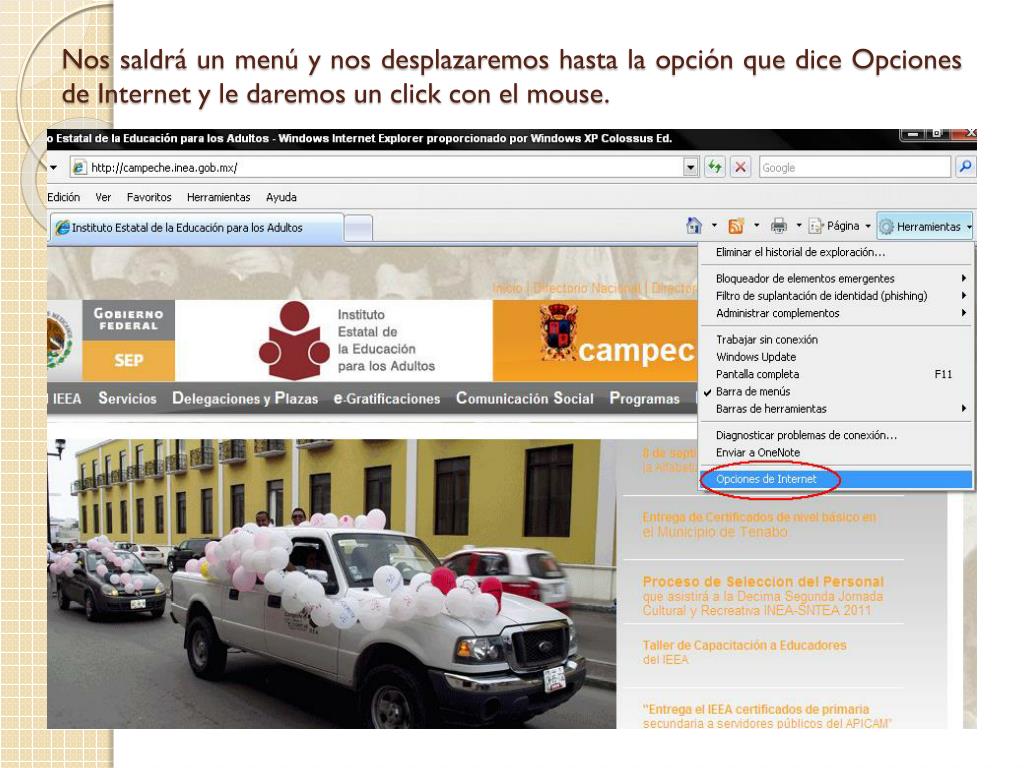1024x768 pixels.
Task: Select Trabajar sin conexión
Action: point(835,340)
